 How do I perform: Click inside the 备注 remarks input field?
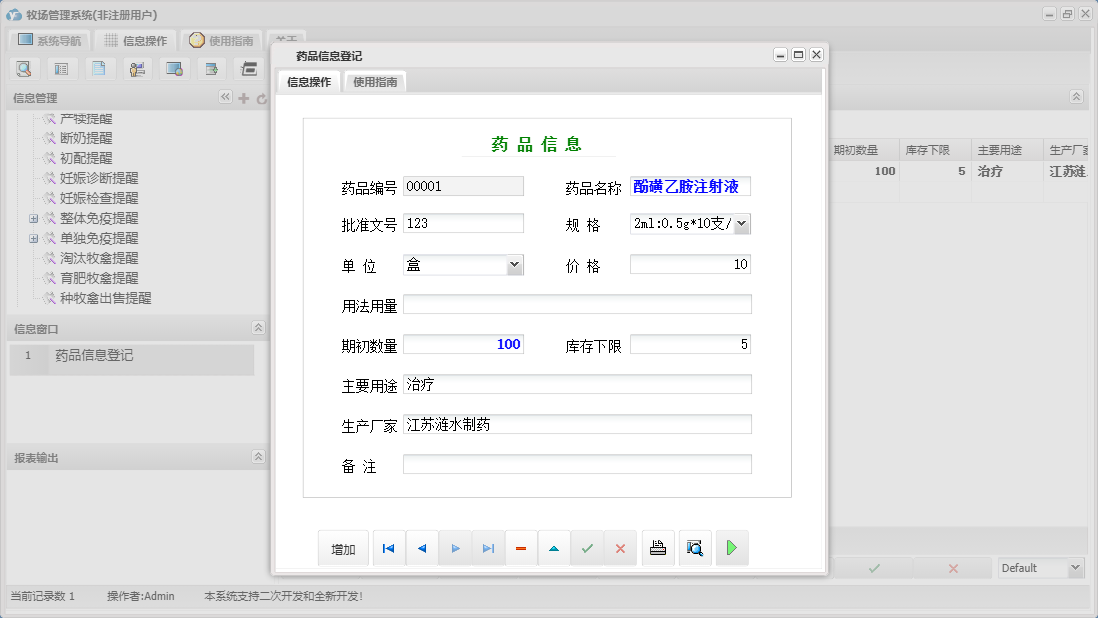[x=575, y=462]
